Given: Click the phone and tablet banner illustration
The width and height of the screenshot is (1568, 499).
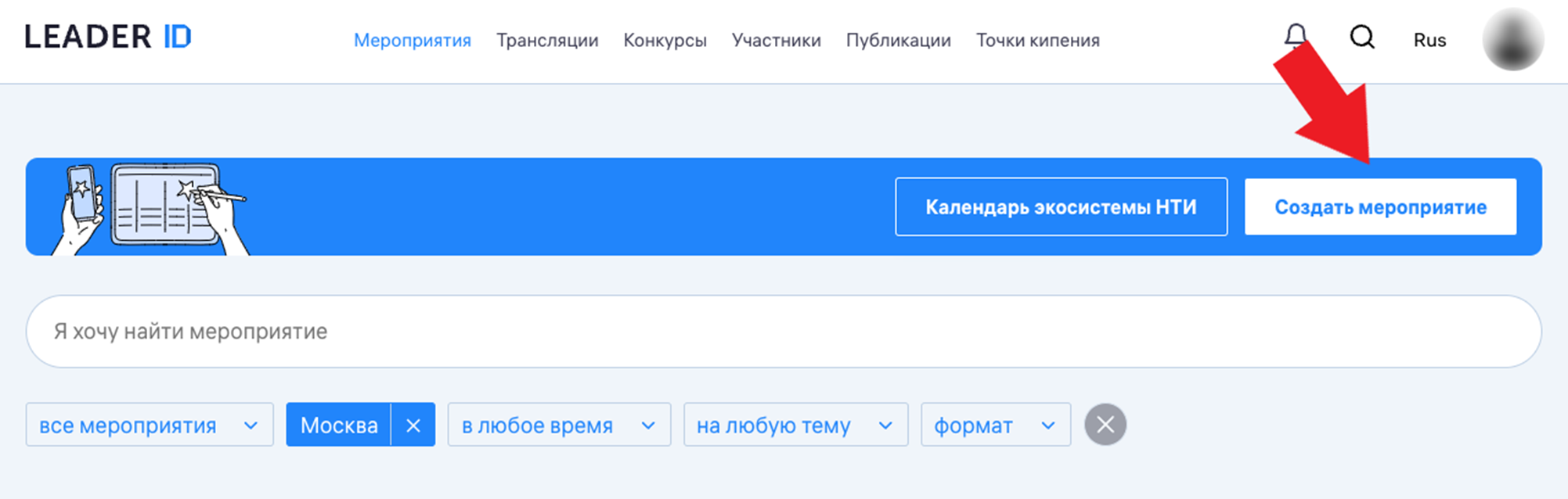Looking at the screenshot, I should (x=150, y=208).
